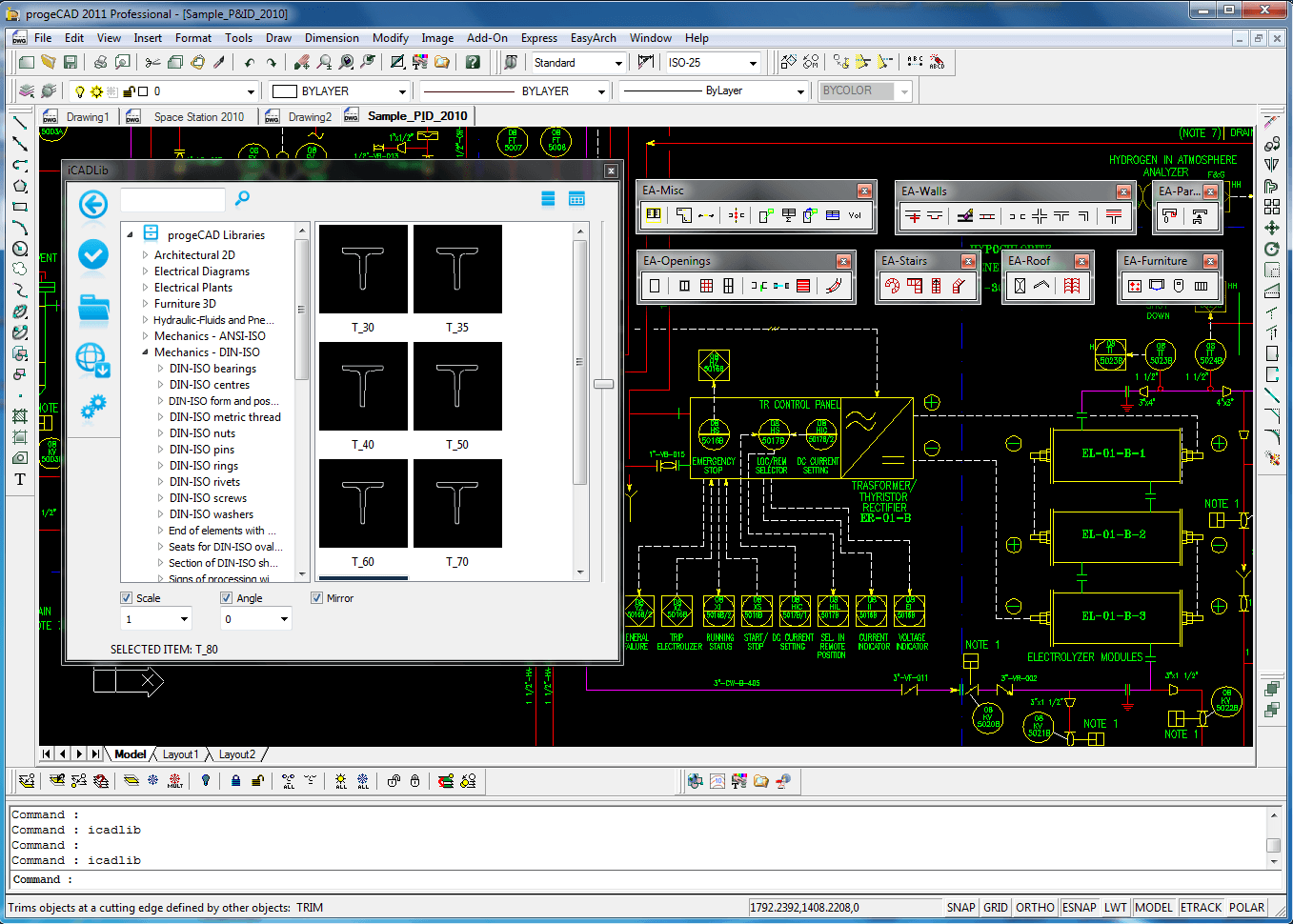Uncheck the Scale checkbox in iCADLib
The height and width of the screenshot is (924, 1293).
click(x=127, y=598)
